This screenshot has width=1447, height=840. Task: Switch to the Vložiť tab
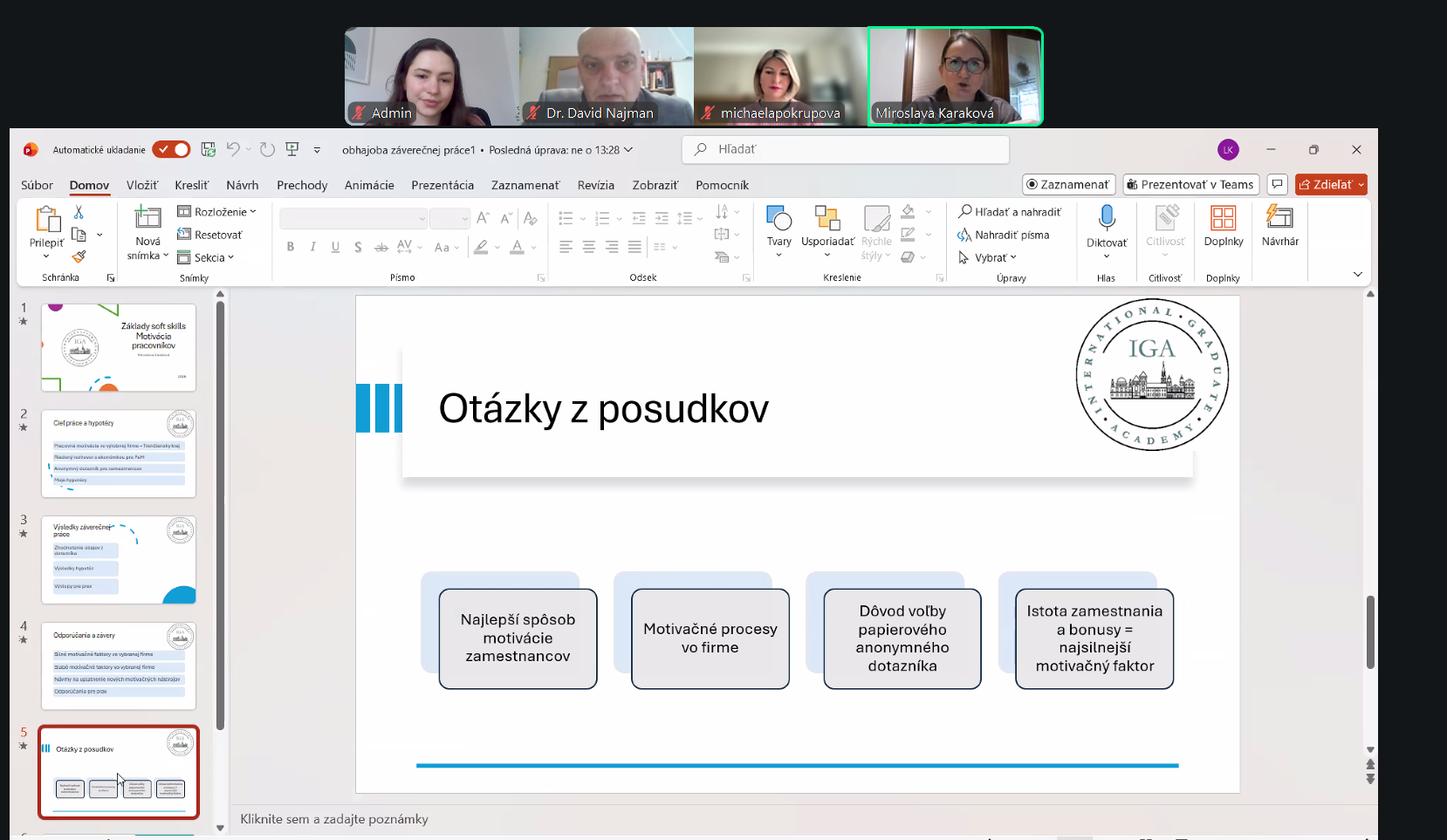point(141,185)
